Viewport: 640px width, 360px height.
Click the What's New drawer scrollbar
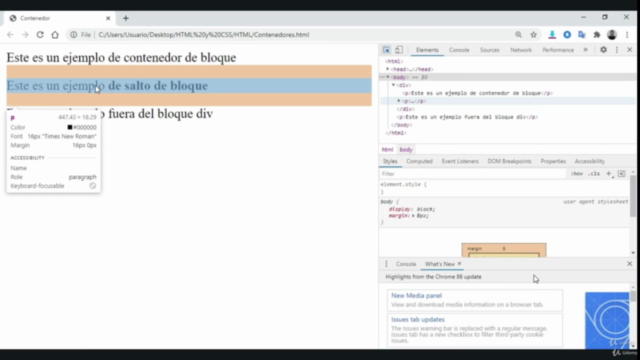633,296
